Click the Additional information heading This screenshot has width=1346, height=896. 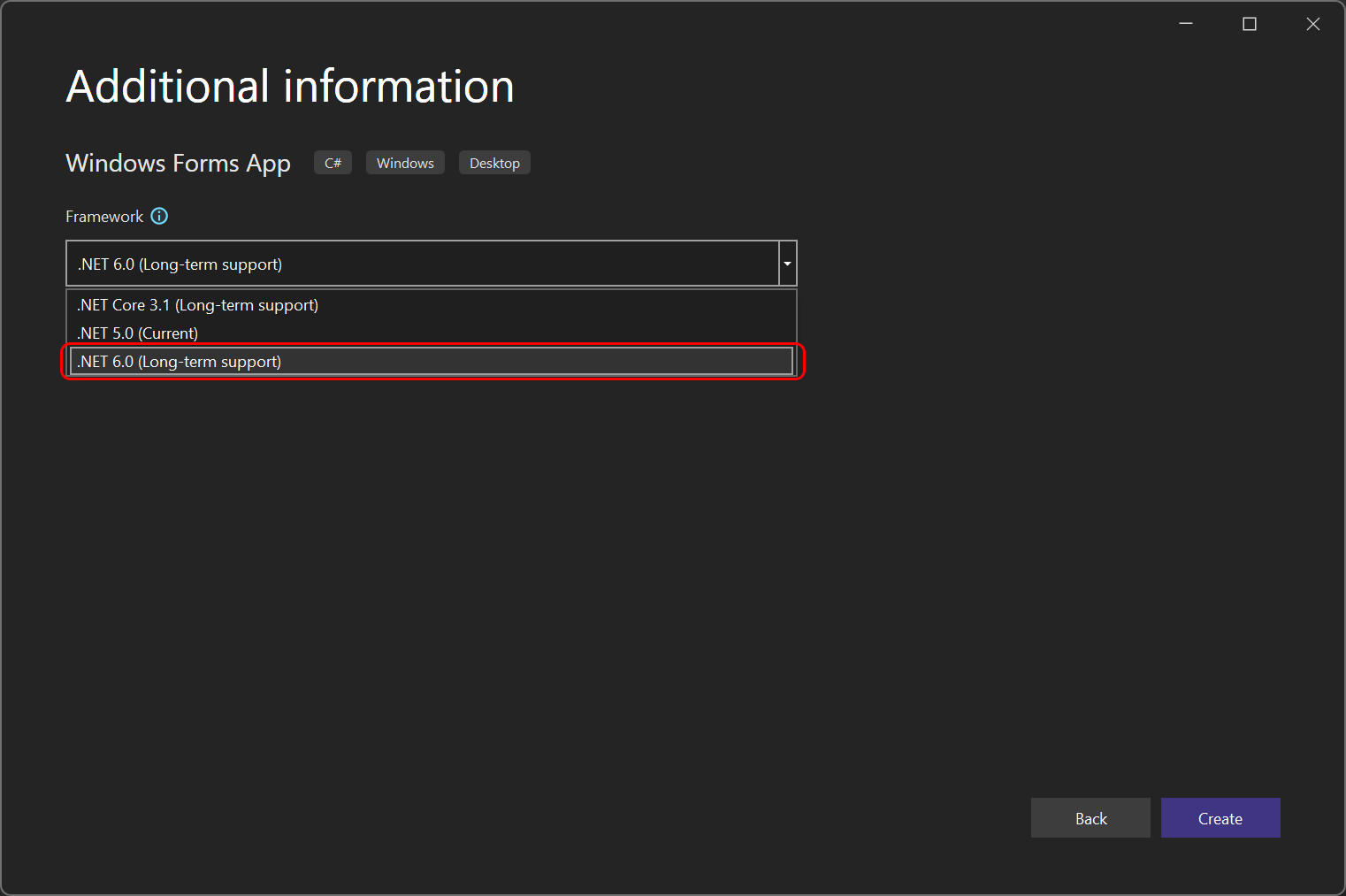pos(290,87)
